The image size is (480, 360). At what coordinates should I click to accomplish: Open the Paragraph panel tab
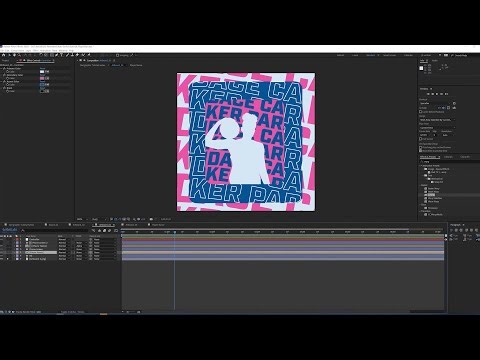pyautogui.click(x=455, y=225)
